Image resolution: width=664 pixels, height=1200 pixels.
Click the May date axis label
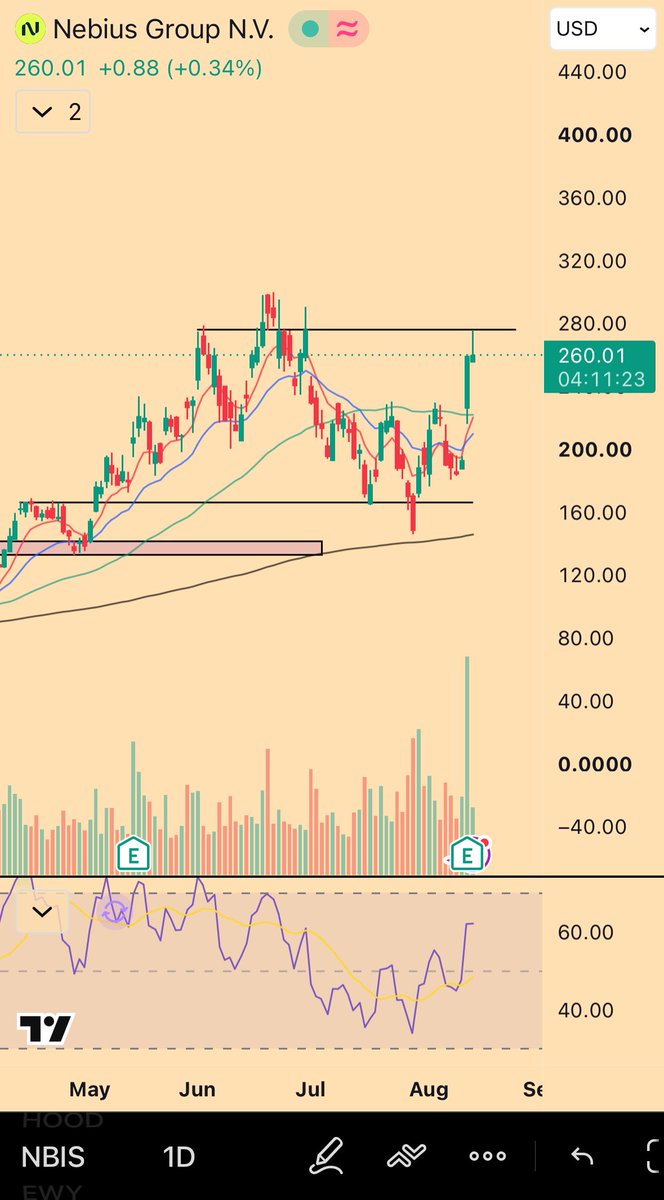click(x=90, y=1089)
